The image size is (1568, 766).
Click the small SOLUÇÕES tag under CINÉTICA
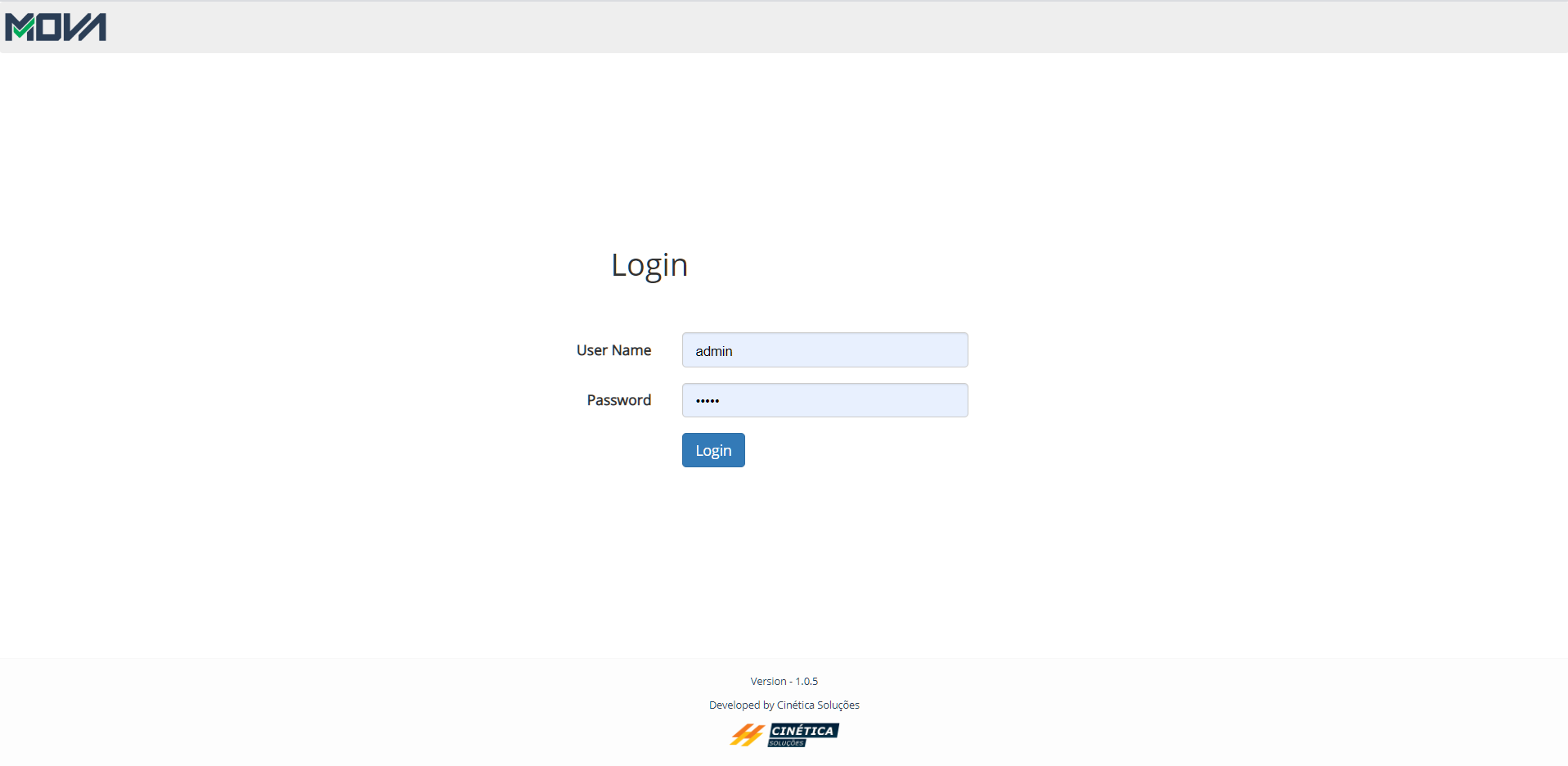tap(786, 743)
